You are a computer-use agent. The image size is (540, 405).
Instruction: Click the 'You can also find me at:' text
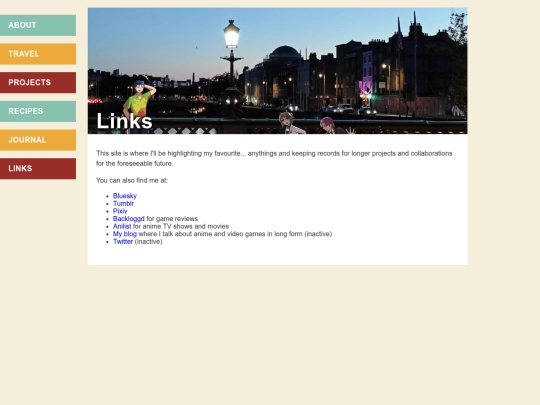(x=132, y=180)
